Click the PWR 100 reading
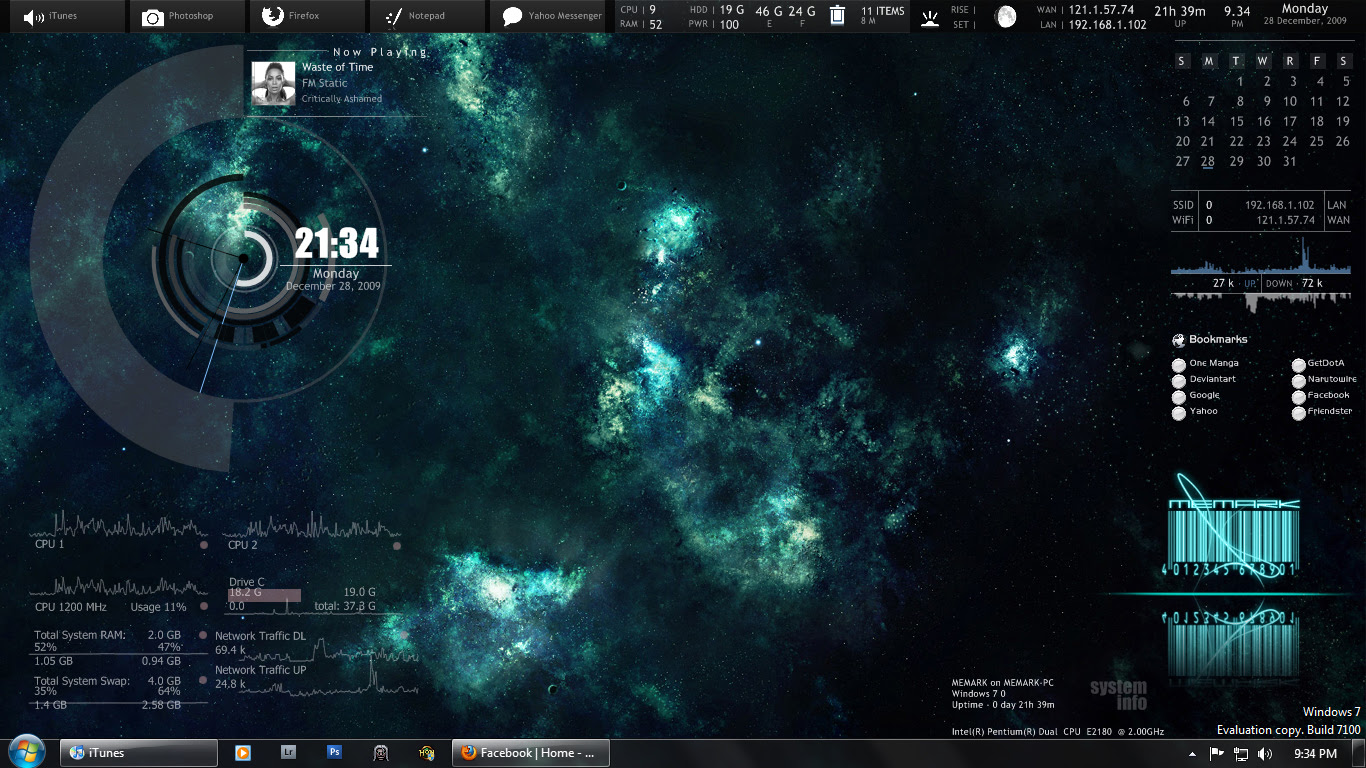The image size is (1366, 768). [714, 25]
